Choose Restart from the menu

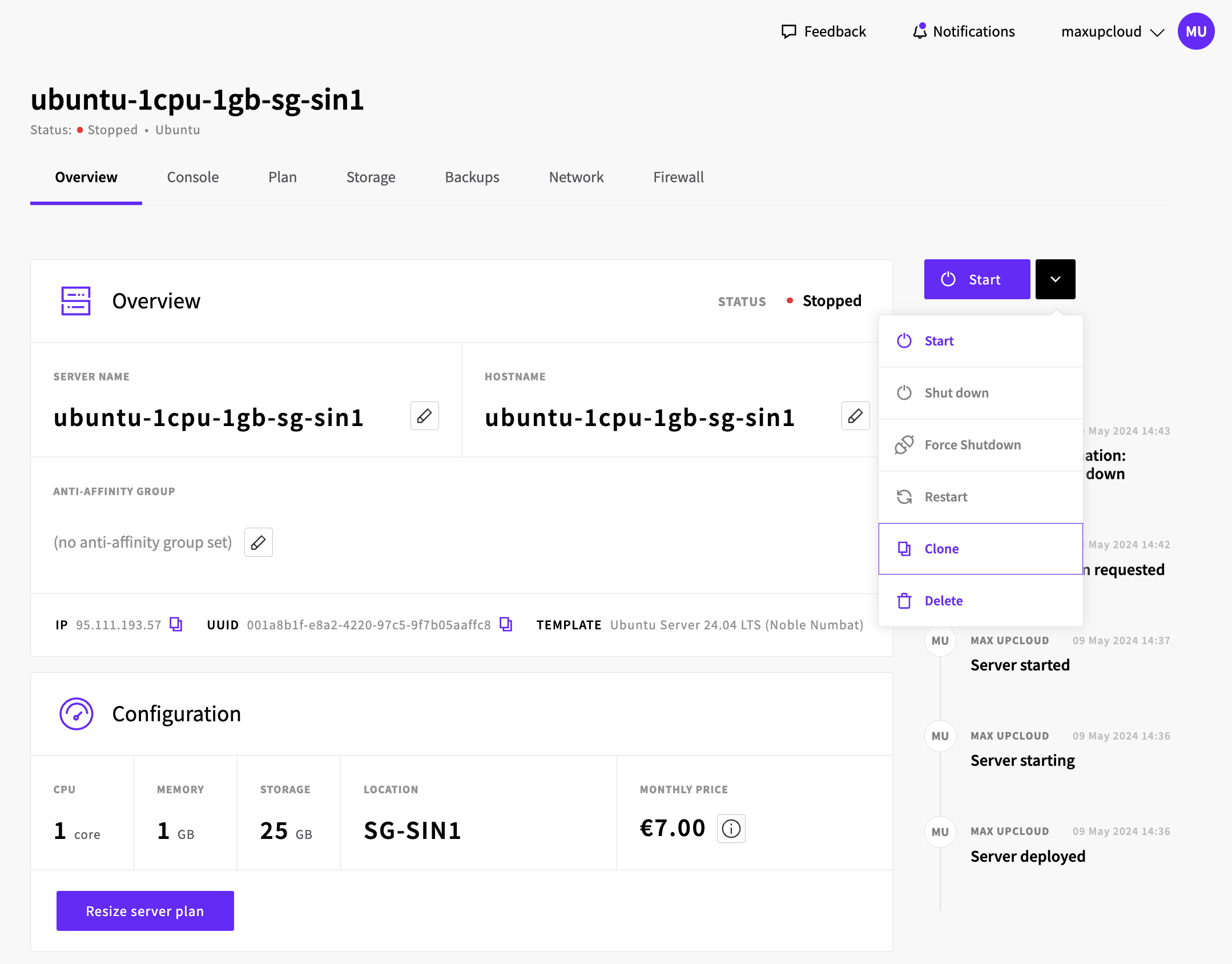(x=980, y=497)
